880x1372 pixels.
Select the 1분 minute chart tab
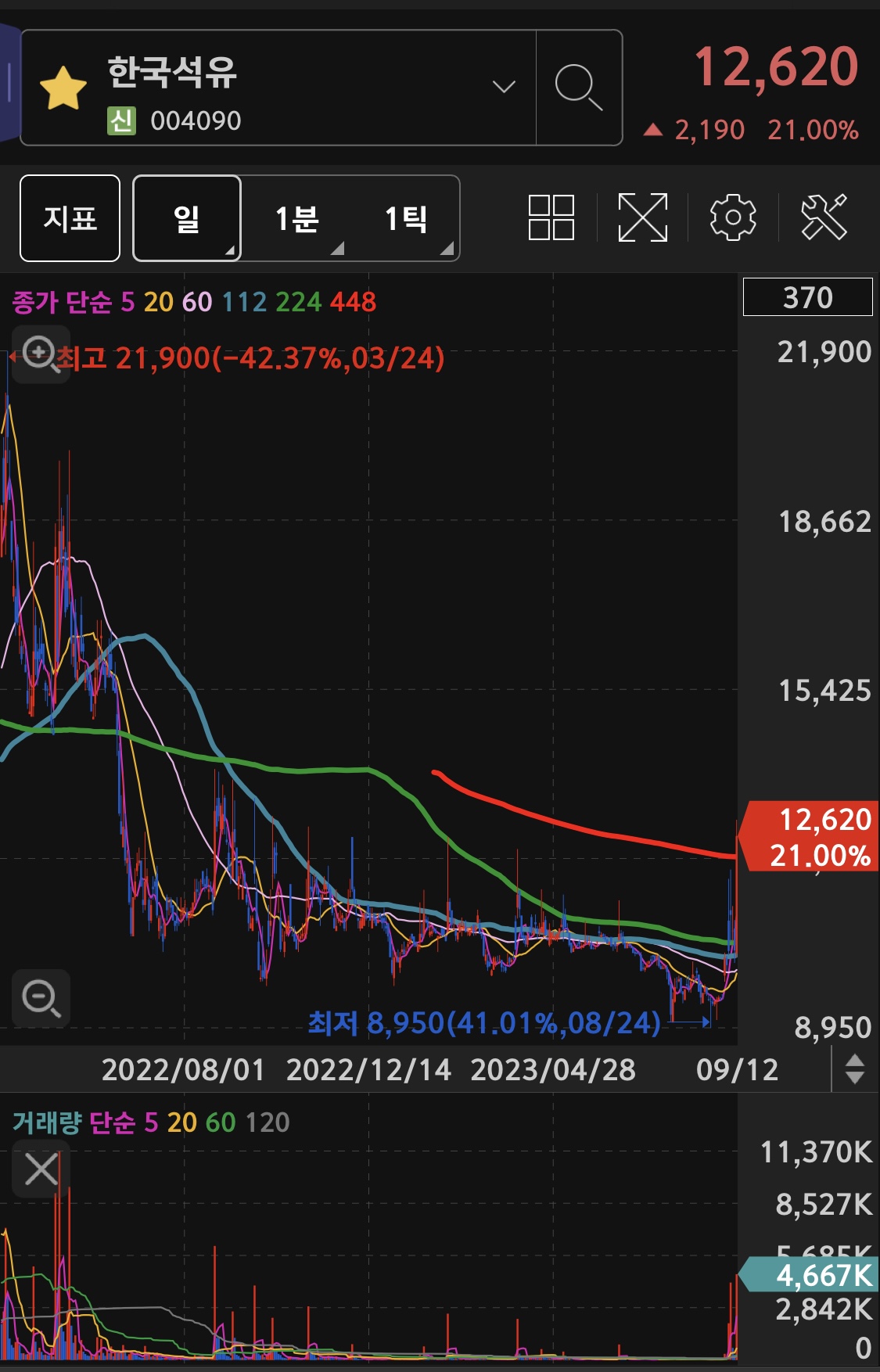296,218
